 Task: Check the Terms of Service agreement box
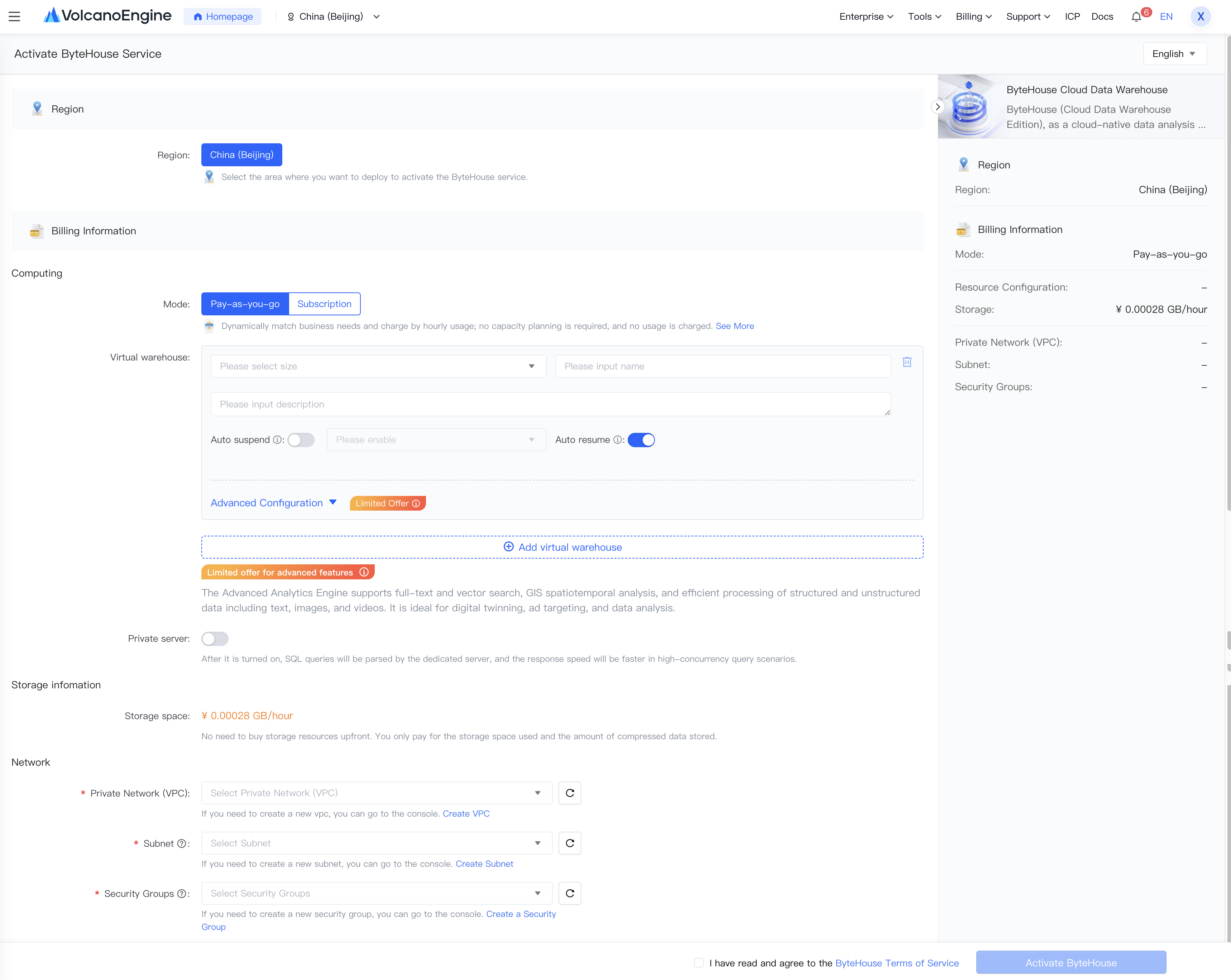pyautogui.click(x=699, y=963)
